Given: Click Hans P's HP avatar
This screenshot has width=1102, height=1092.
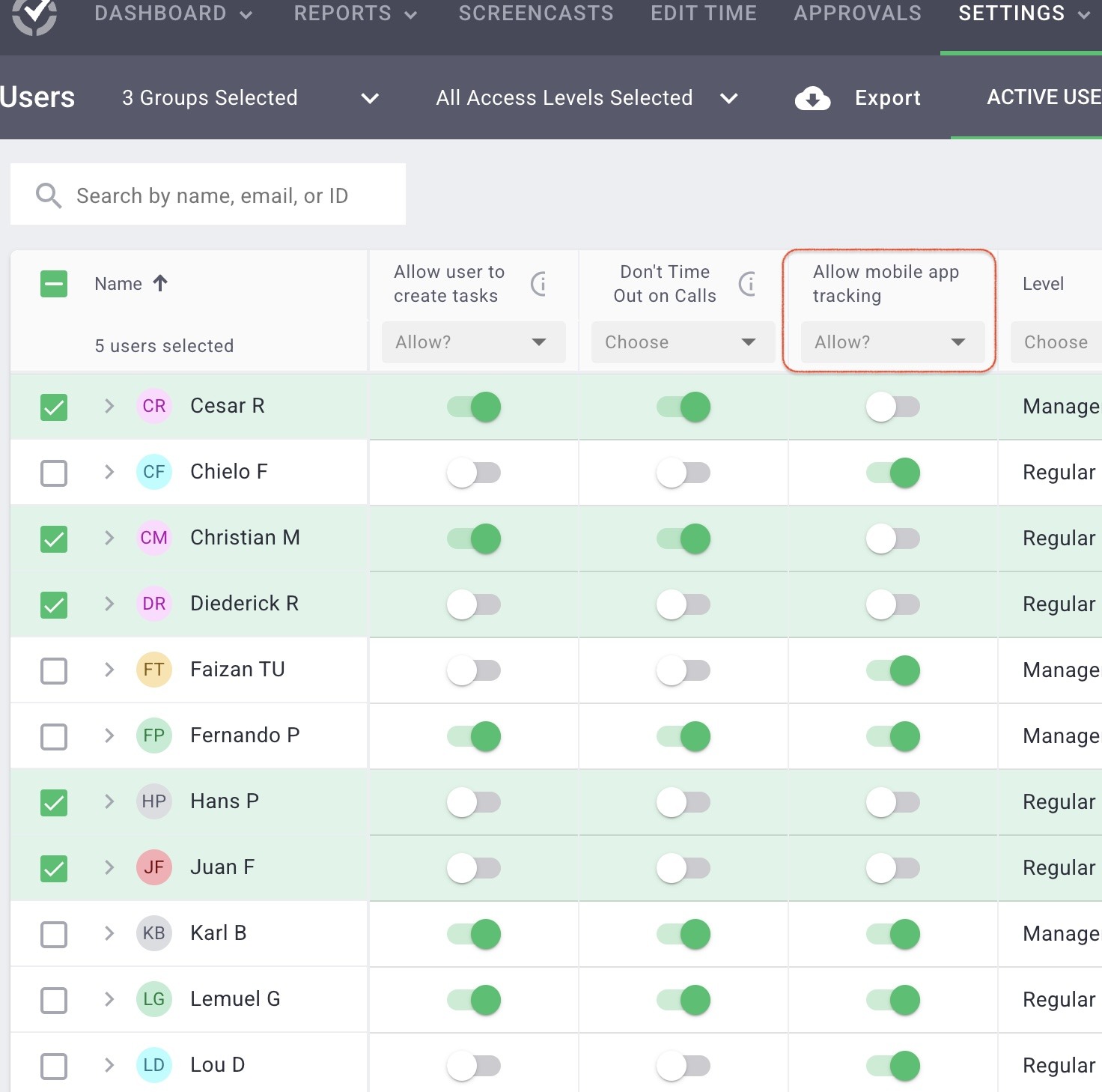Looking at the screenshot, I should tap(154, 801).
